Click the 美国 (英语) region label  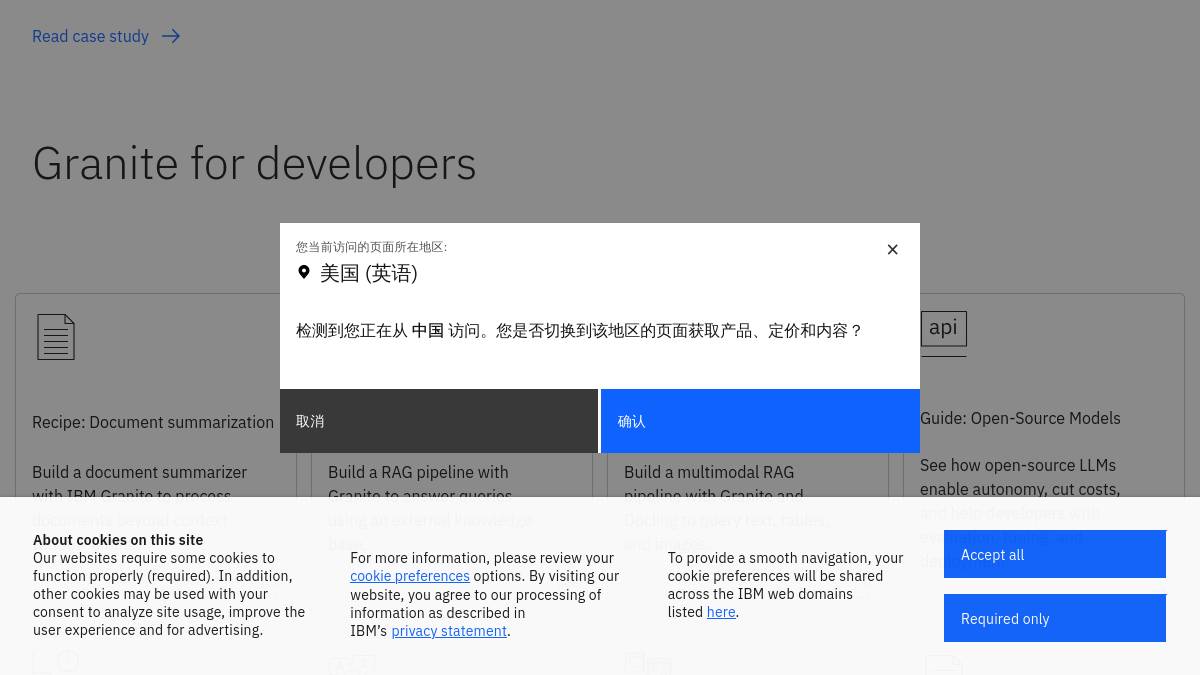(x=369, y=273)
